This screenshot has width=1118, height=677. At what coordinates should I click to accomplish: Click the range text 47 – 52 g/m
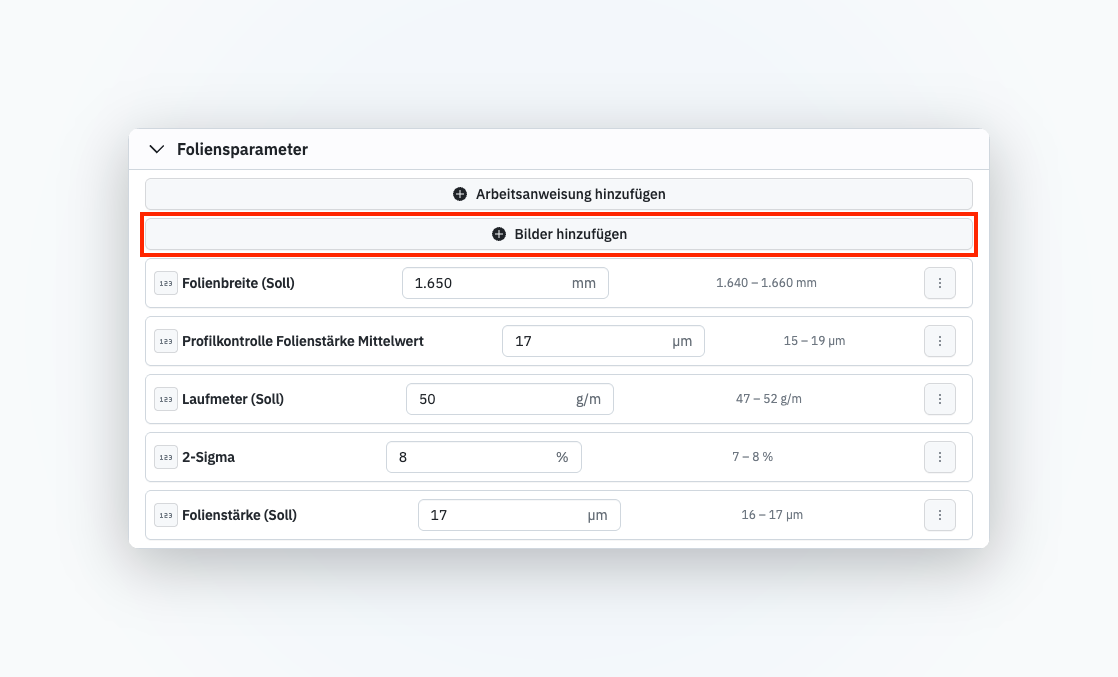pyautogui.click(x=769, y=399)
